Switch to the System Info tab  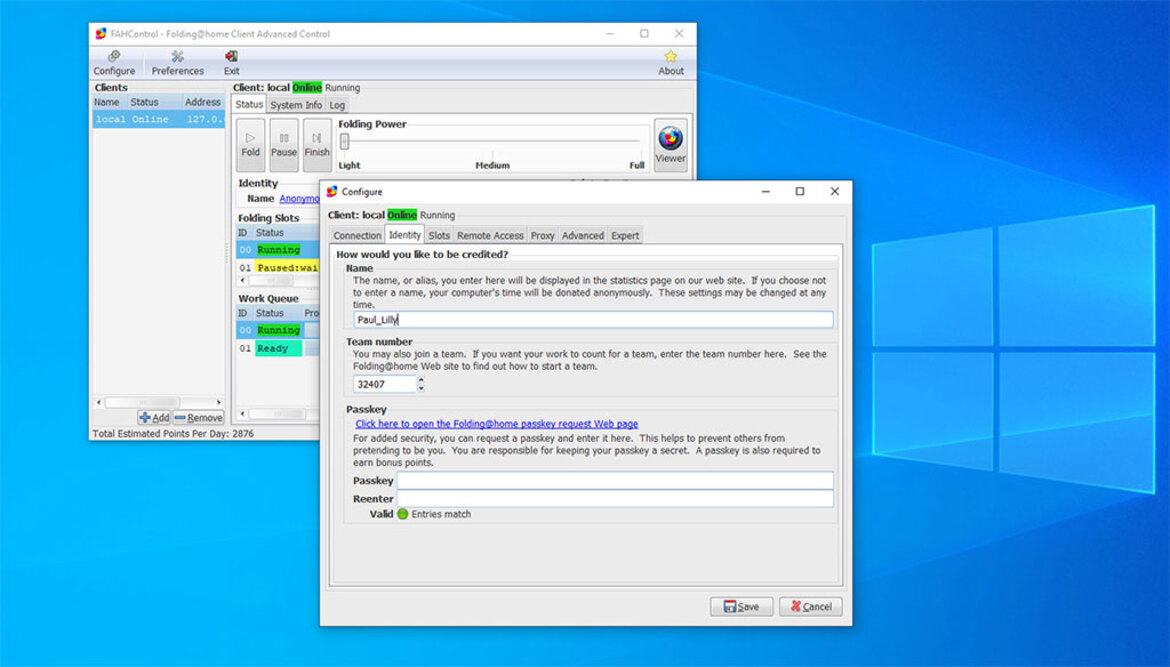[296, 105]
